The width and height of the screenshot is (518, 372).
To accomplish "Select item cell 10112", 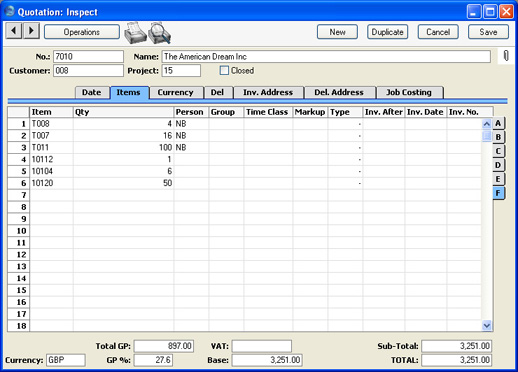I will point(51,159).
